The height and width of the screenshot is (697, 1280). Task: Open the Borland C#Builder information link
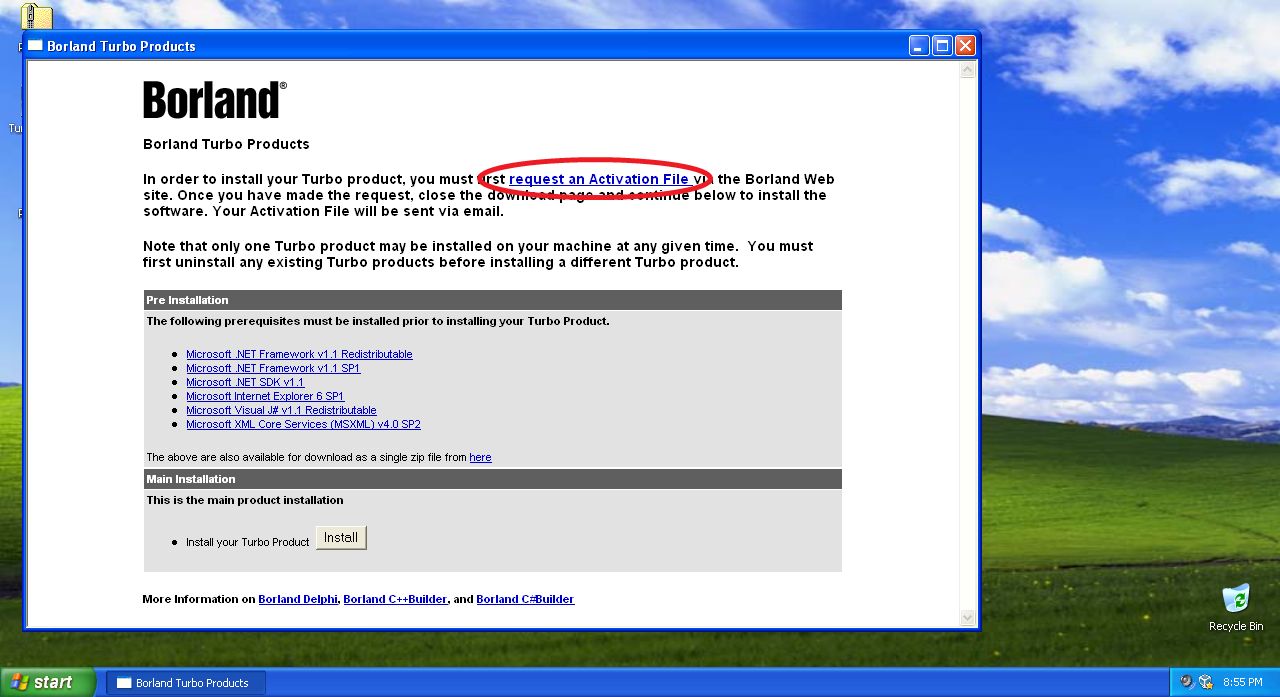(x=525, y=599)
